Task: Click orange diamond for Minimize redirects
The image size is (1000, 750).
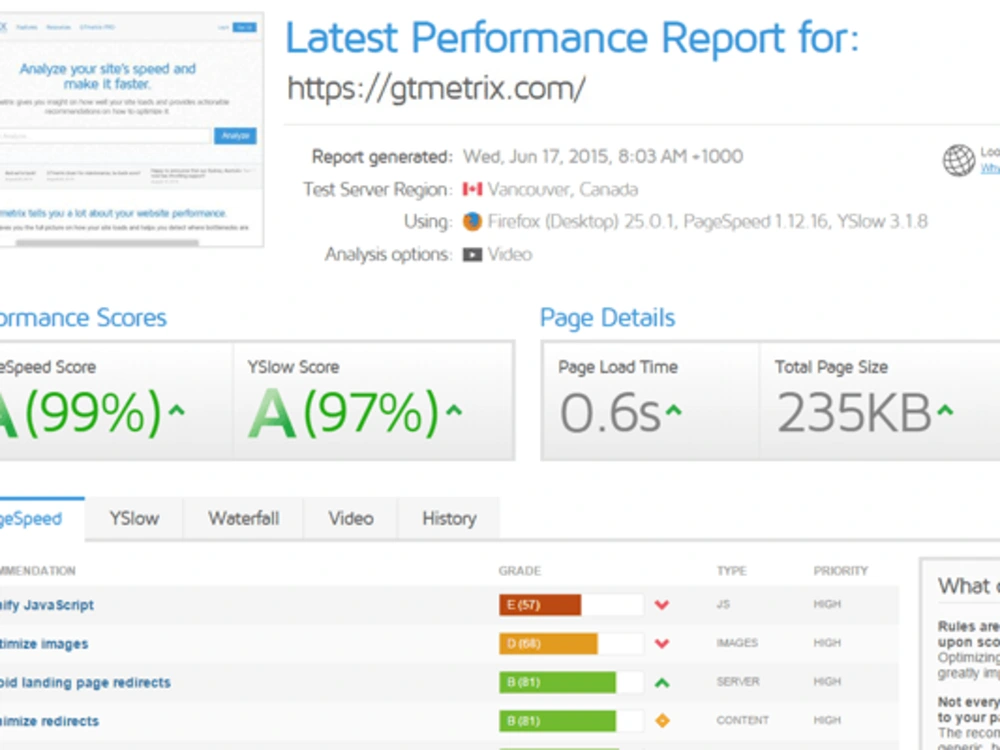Action: click(662, 721)
